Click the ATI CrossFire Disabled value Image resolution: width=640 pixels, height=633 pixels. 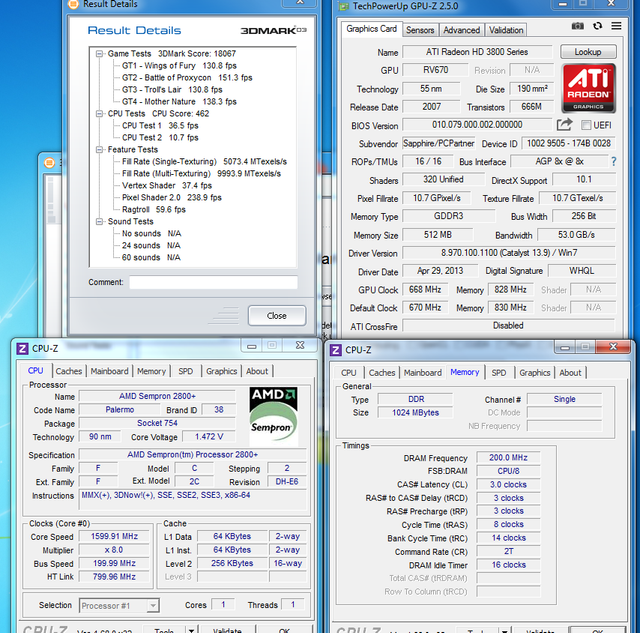[508, 326]
